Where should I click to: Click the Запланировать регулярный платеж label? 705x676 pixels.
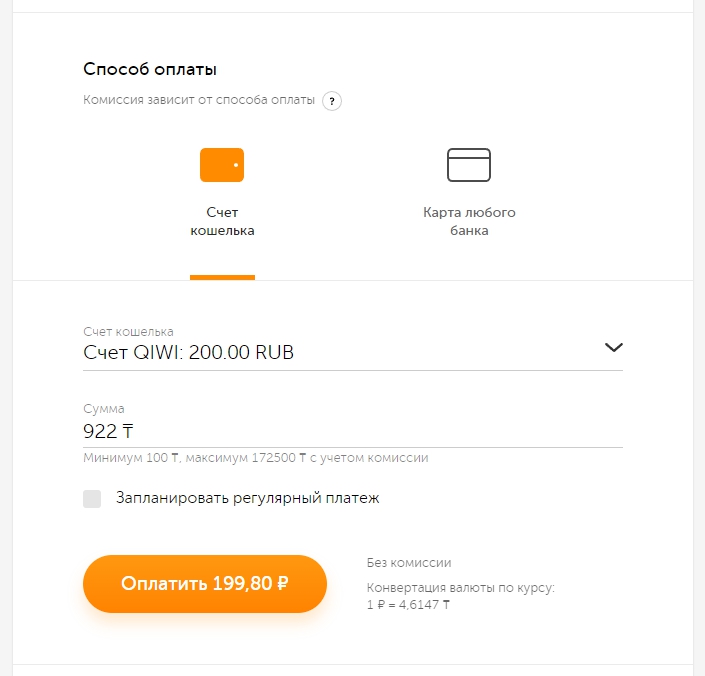coord(248,498)
